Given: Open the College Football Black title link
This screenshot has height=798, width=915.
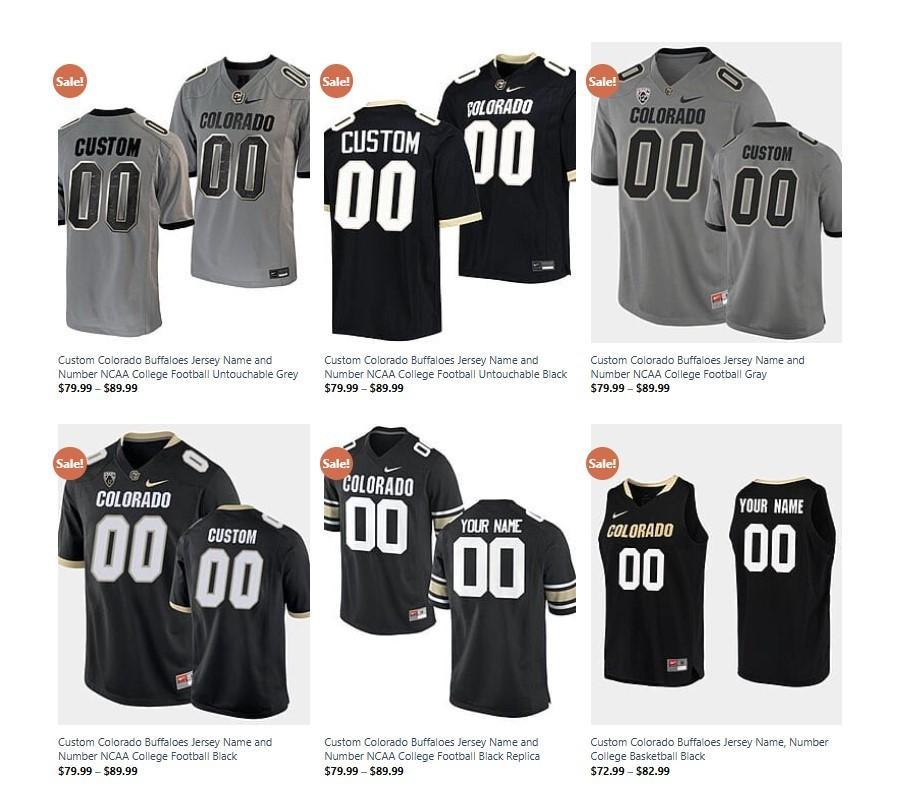Looking at the screenshot, I should click(x=165, y=749).
